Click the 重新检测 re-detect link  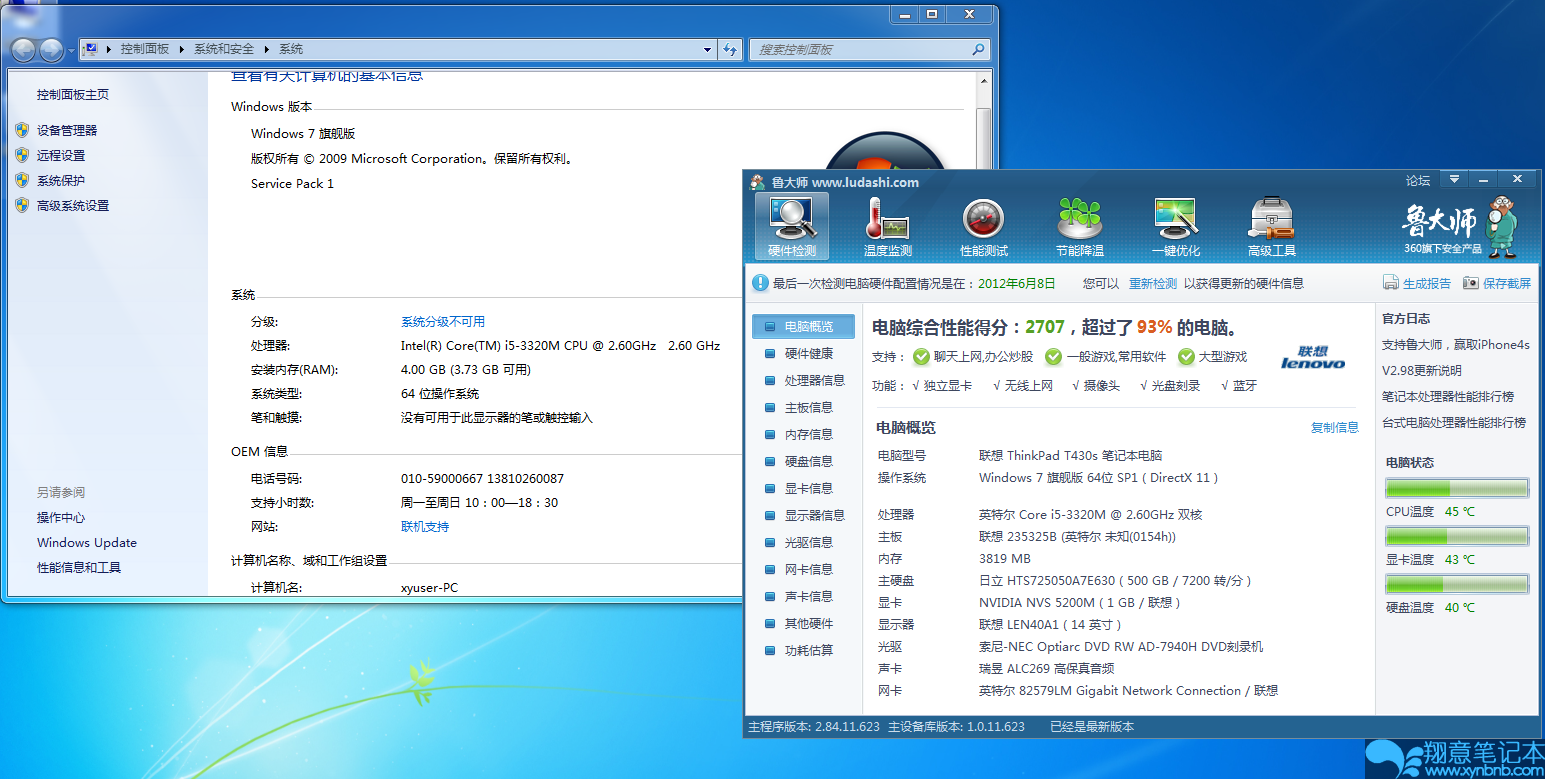tap(1153, 283)
